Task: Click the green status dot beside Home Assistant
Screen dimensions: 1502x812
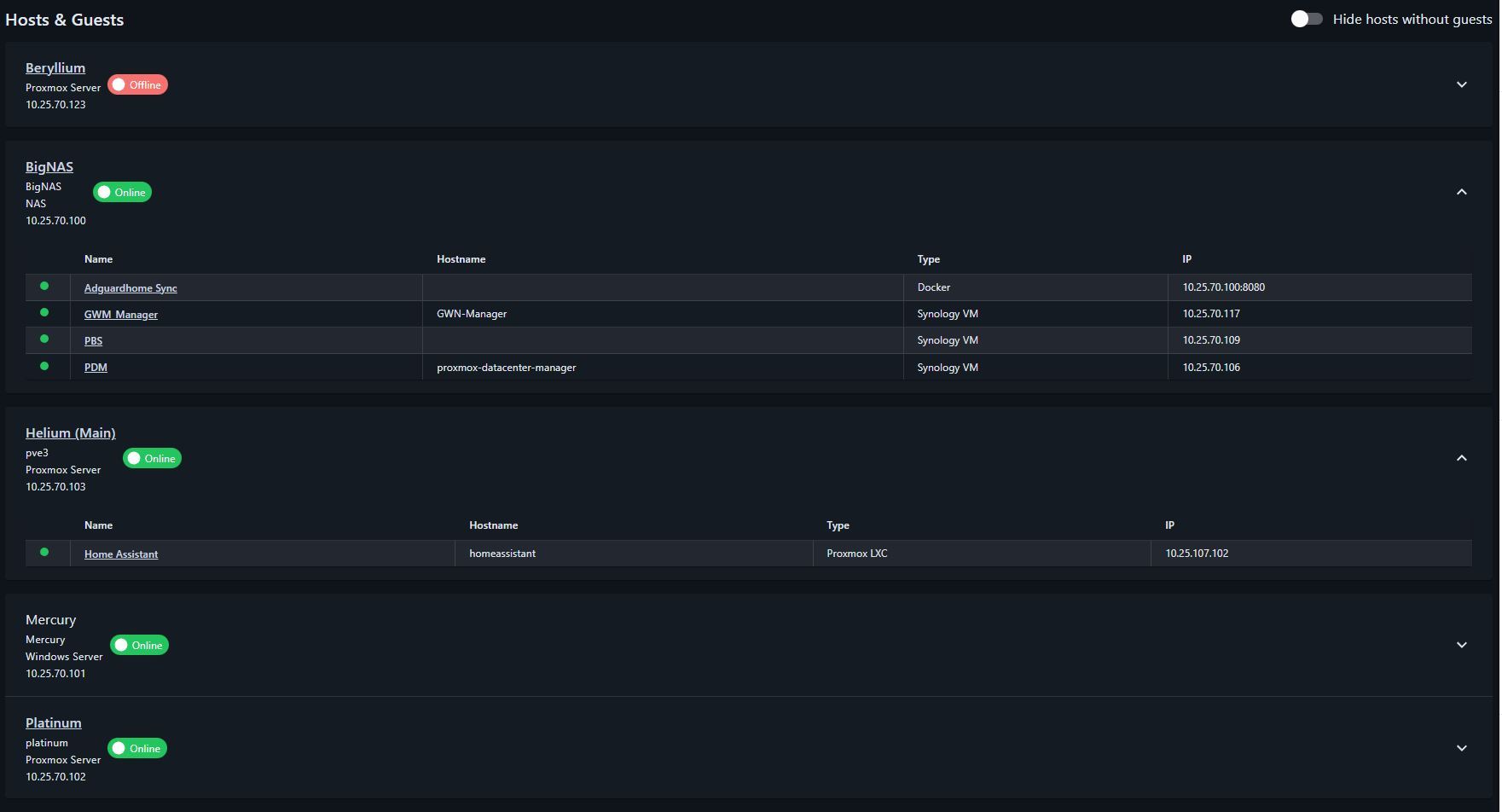Action: tap(44, 552)
